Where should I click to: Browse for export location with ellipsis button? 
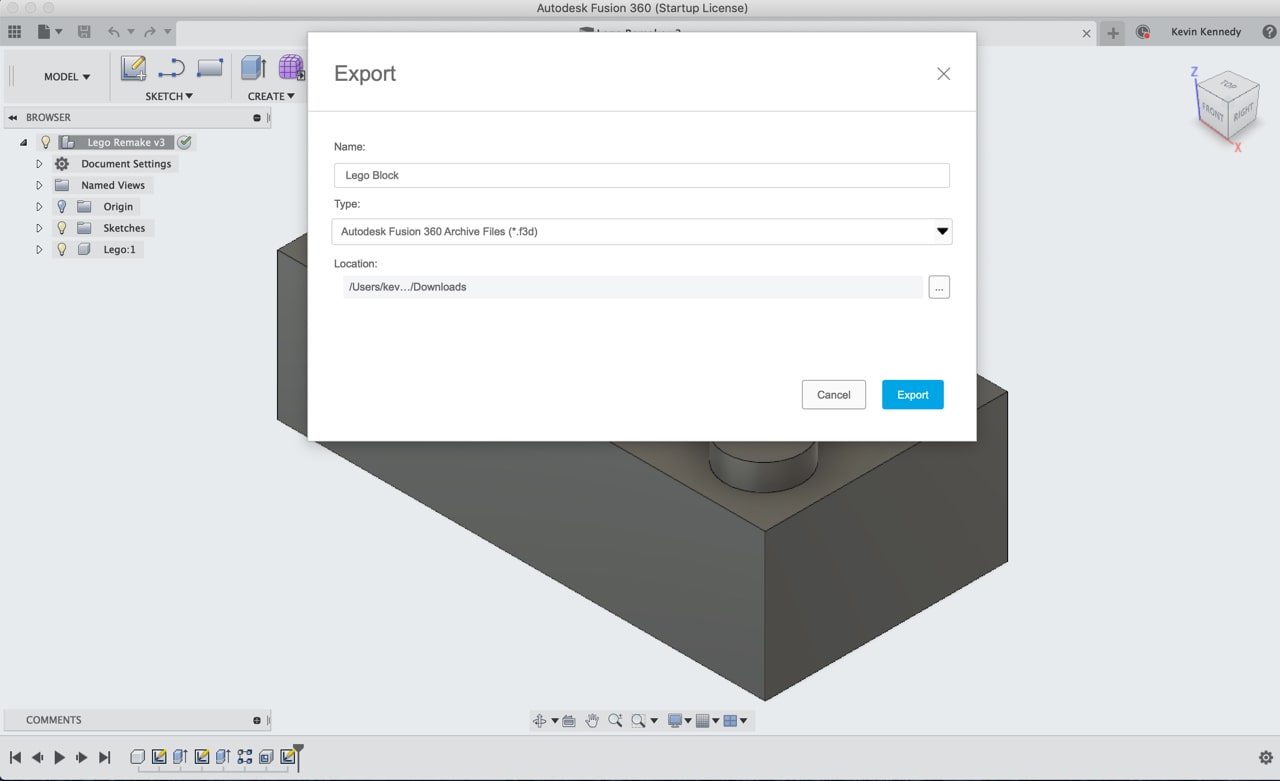pyautogui.click(x=939, y=287)
